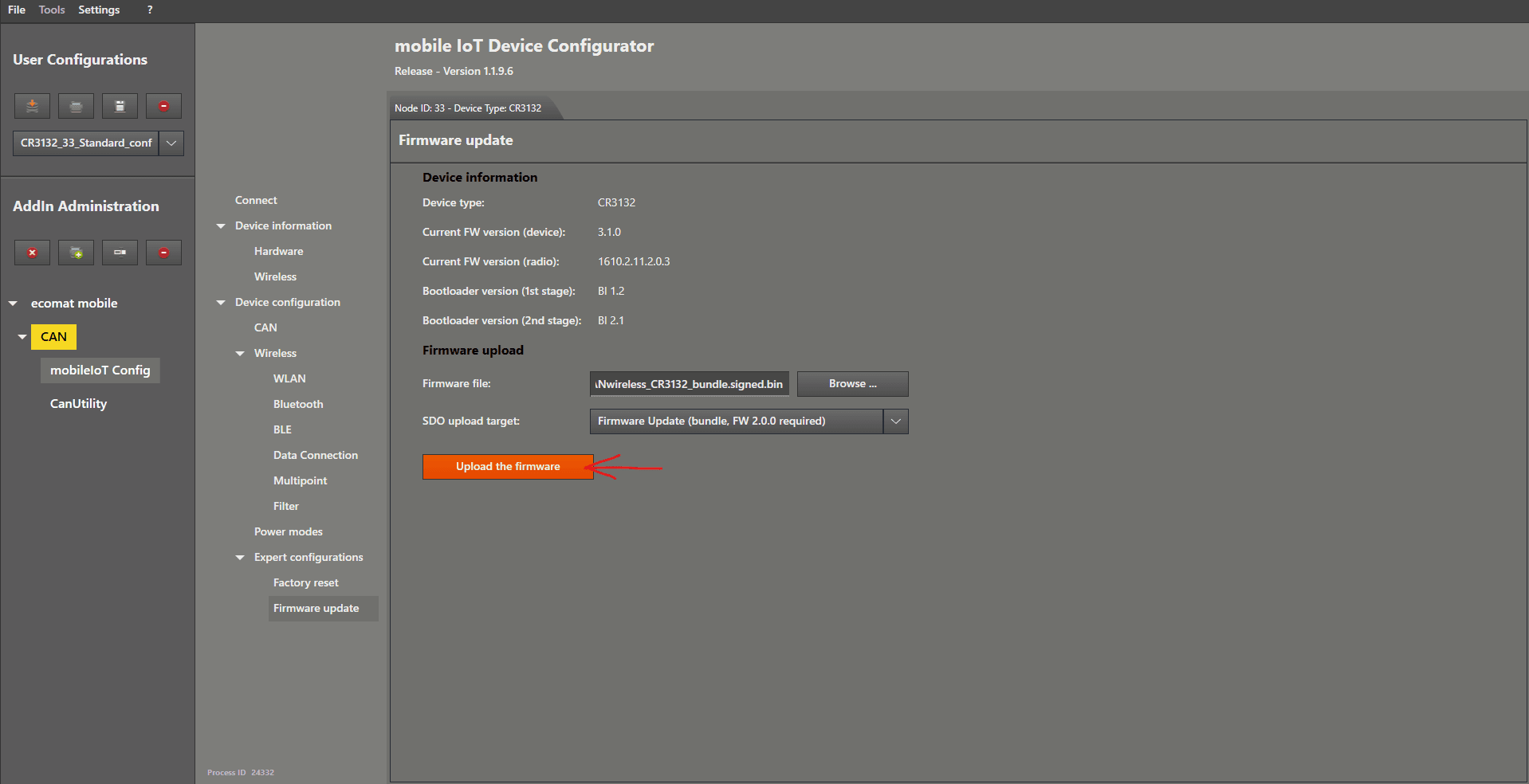Collapse the Expert configurations section arrow
Image resolution: width=1529 pixels, height=784 pixels.
pyautogui.click(x=240, y=558)
